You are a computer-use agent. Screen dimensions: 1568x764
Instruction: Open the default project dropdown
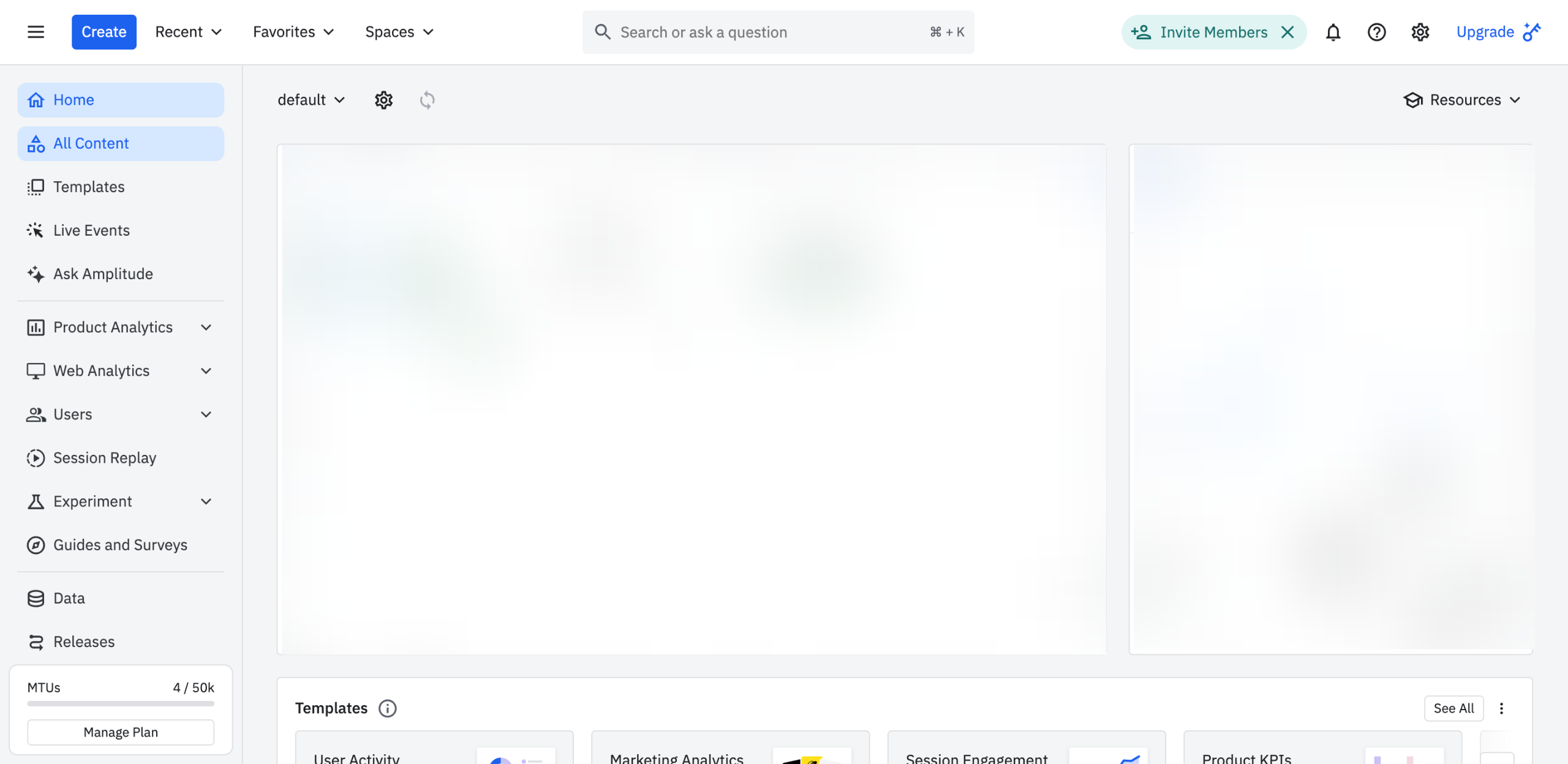click(311, 100)
